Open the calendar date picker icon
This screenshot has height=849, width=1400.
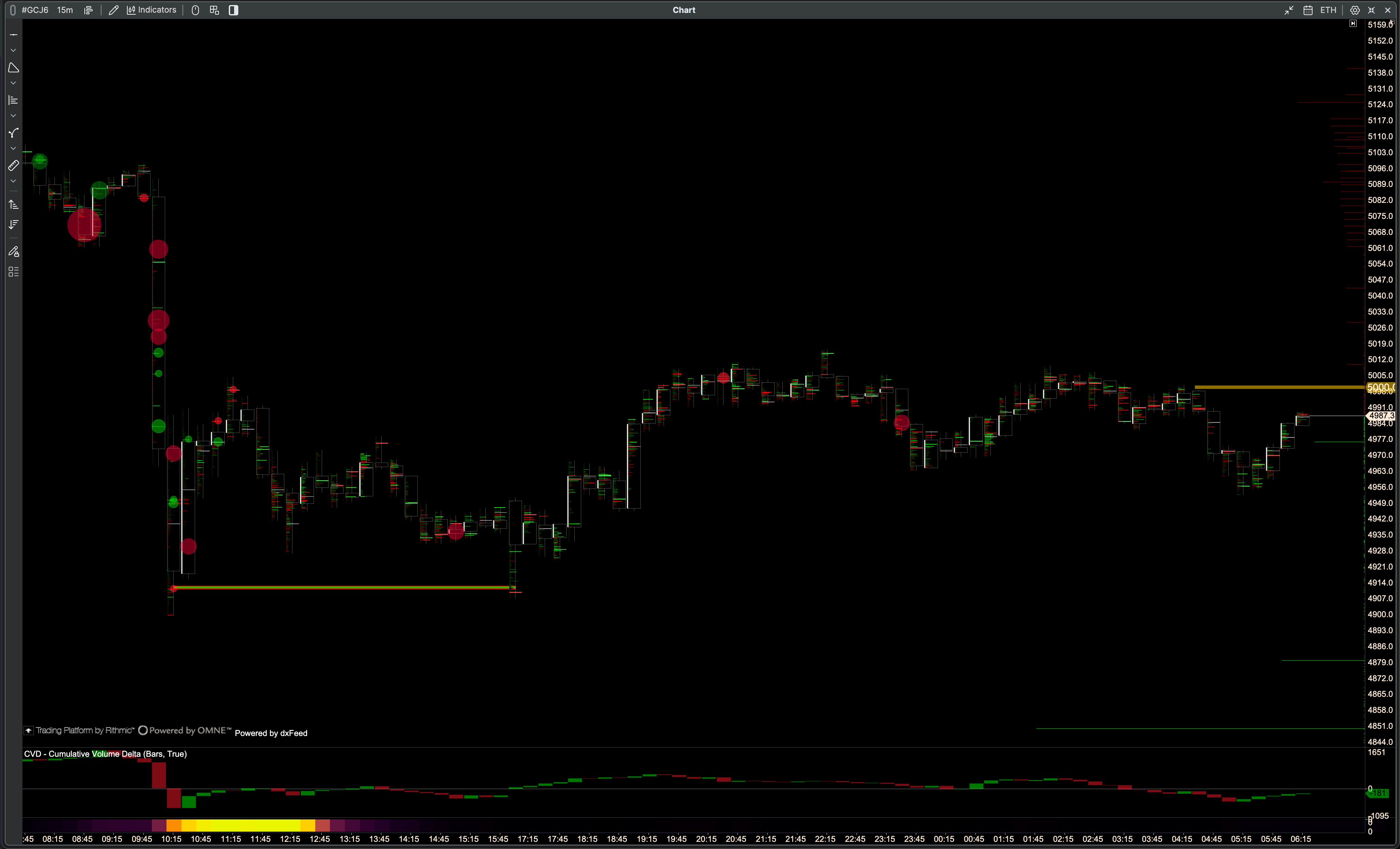1307,10
